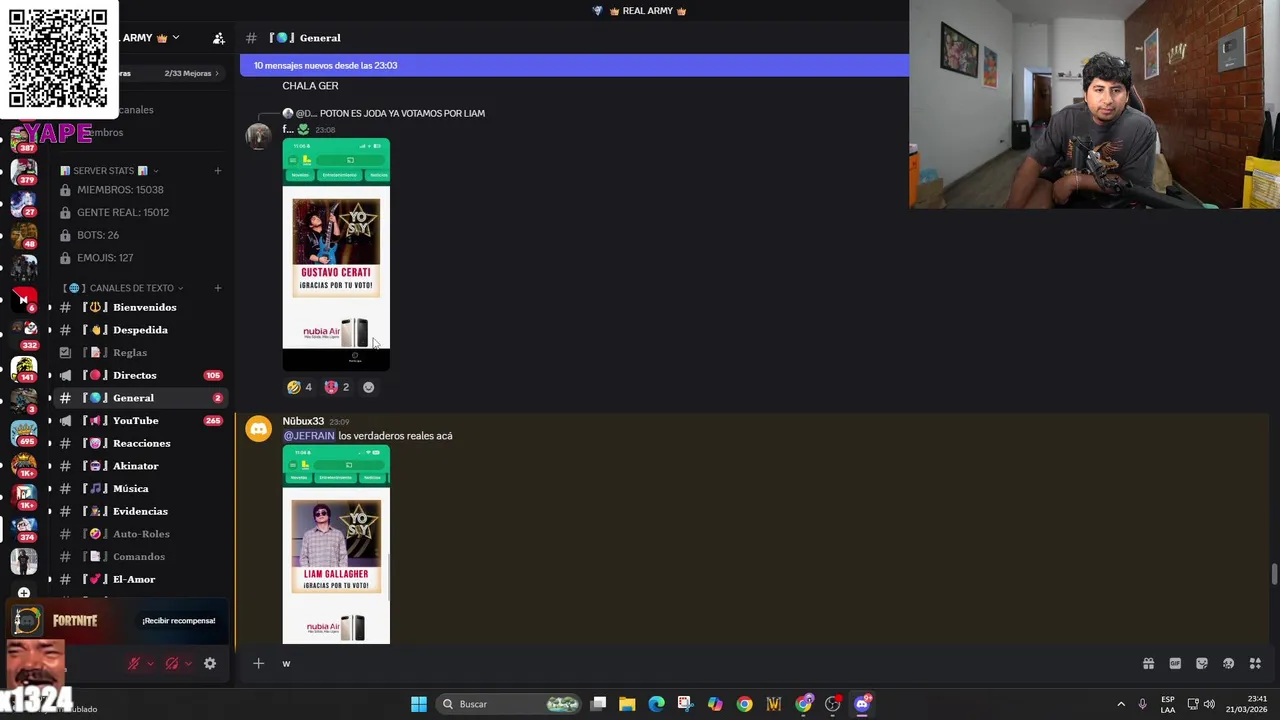Open the Gustavo Cerati image attachment

pos(336,255)
